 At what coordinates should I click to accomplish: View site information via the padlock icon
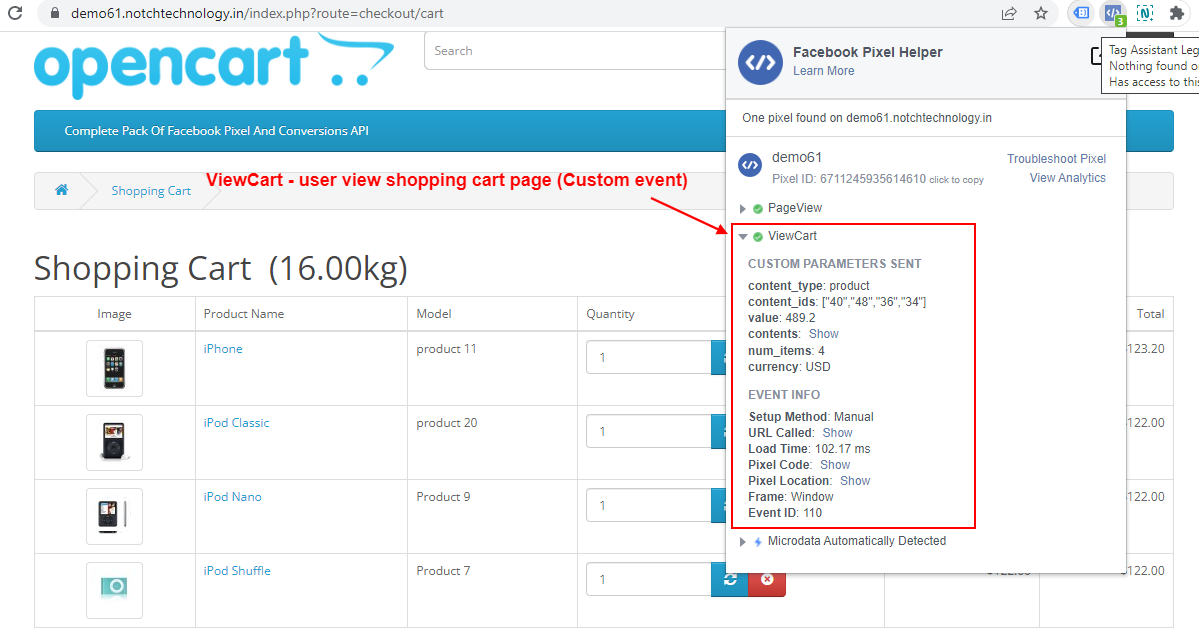54,14
